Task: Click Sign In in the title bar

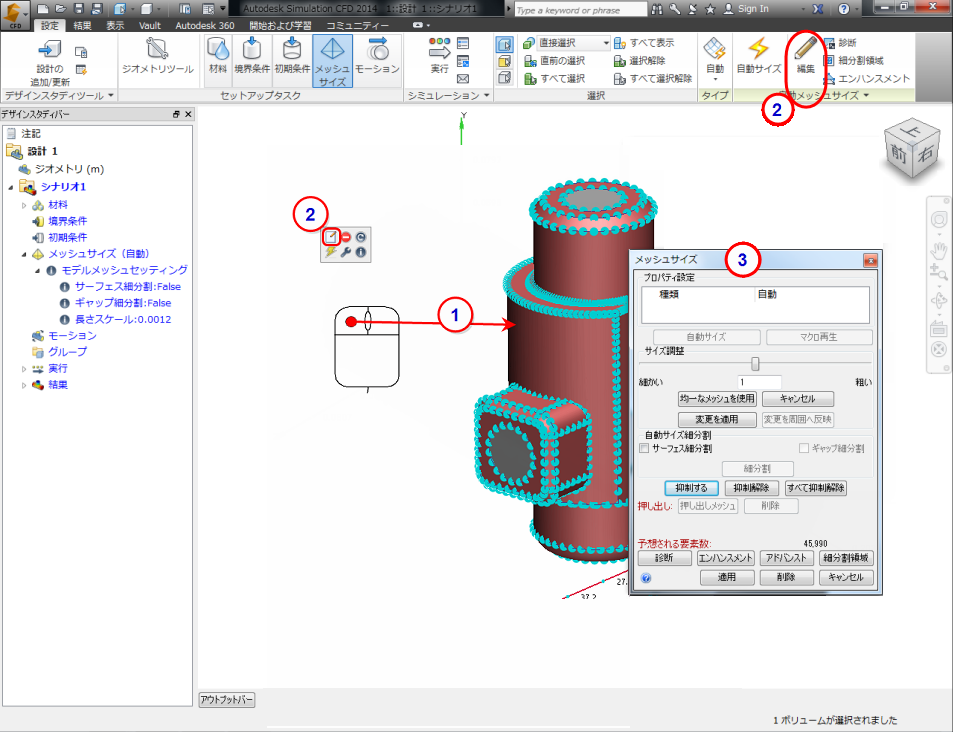Action: coord(753,9)
